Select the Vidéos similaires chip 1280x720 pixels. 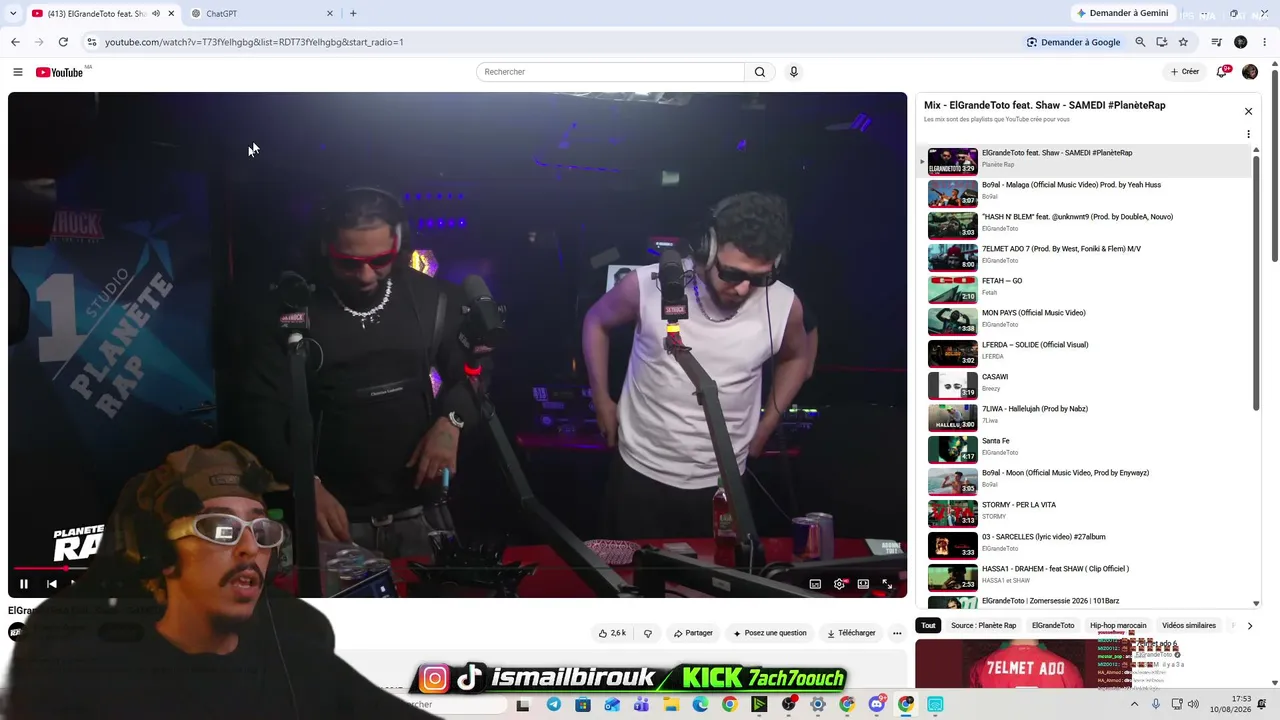pos(1190,626)
